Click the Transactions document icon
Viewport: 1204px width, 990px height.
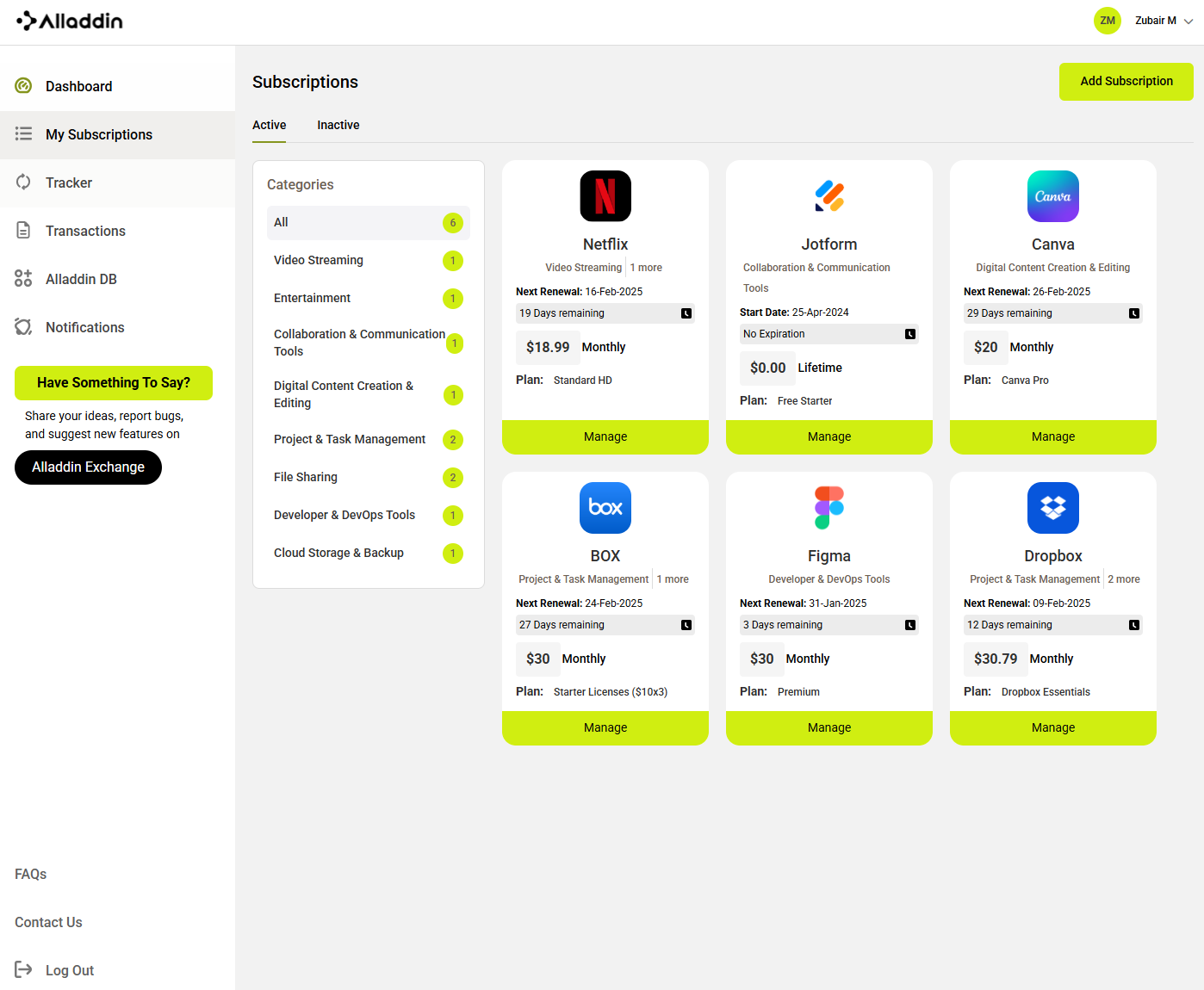[23, 231]
